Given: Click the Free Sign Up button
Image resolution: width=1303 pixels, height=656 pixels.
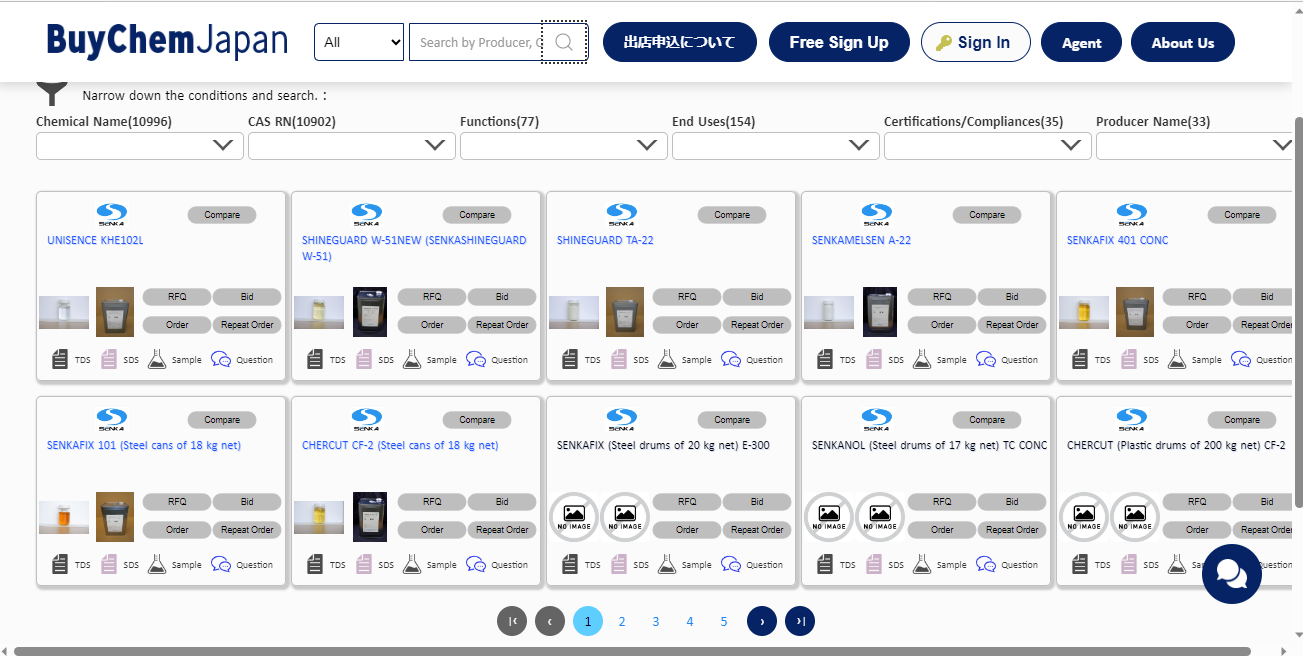Looking at the screenshot, I should (x=839, y=42).
